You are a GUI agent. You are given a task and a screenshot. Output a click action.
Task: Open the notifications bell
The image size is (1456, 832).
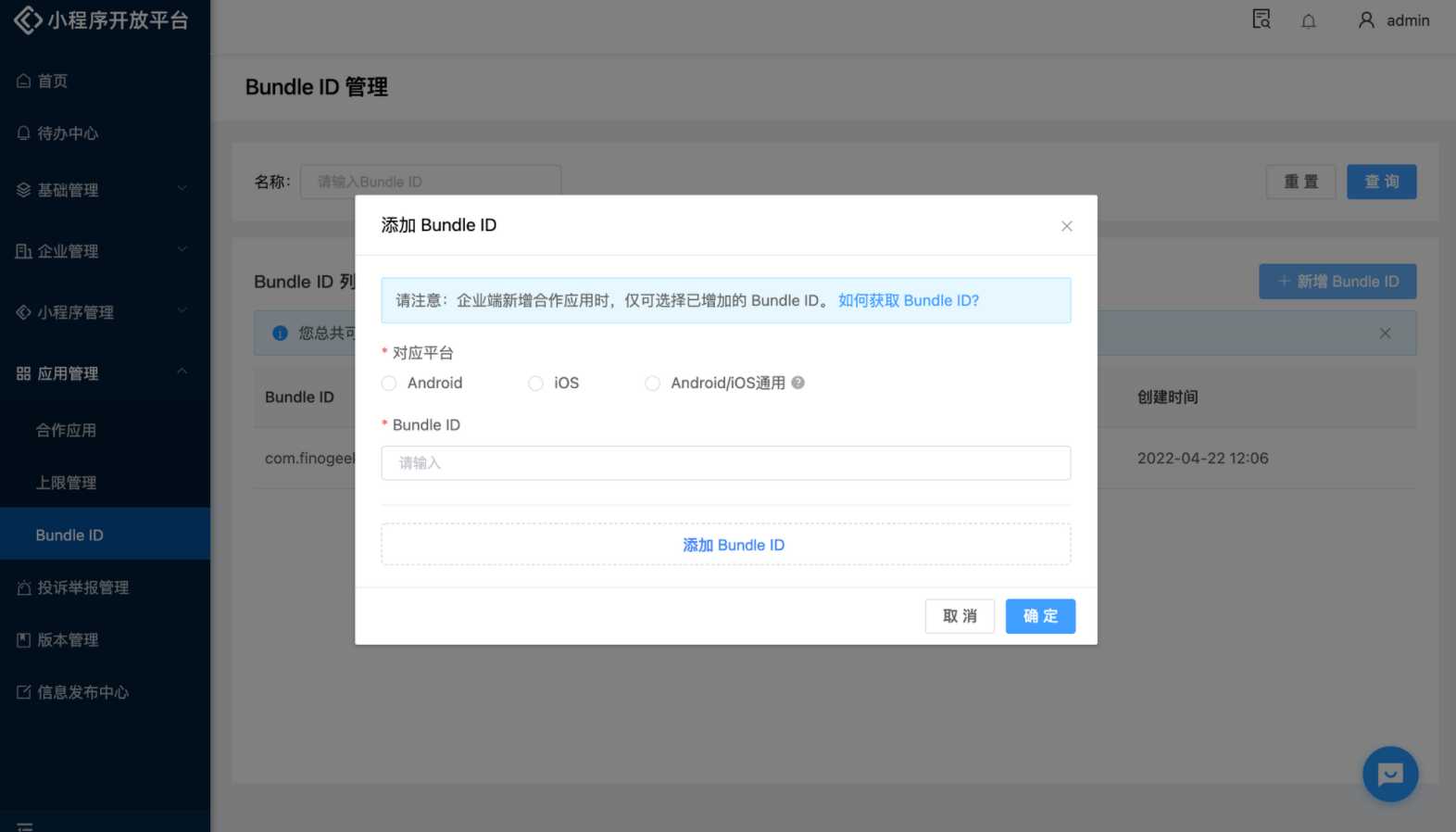tap(1309, 20)
